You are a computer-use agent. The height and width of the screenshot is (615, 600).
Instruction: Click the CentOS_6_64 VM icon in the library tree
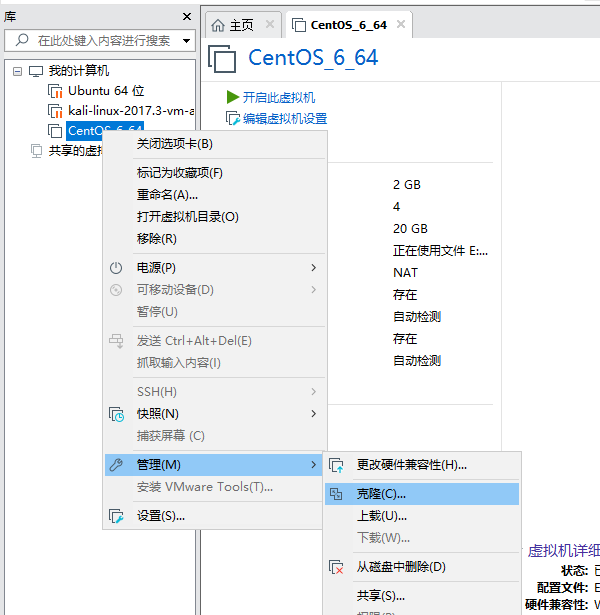click(55, 131)
